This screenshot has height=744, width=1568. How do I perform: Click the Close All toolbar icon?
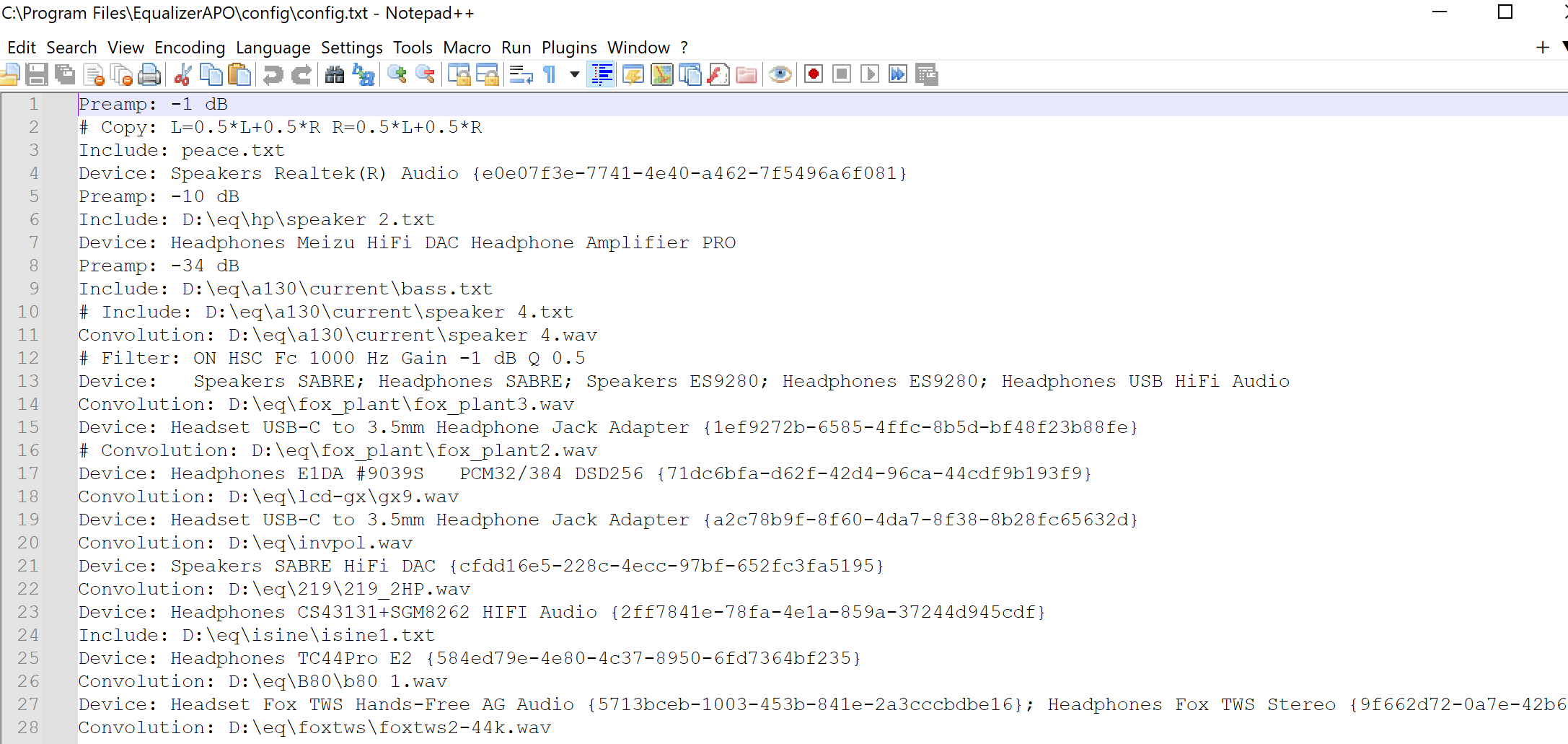click(122, 74)
